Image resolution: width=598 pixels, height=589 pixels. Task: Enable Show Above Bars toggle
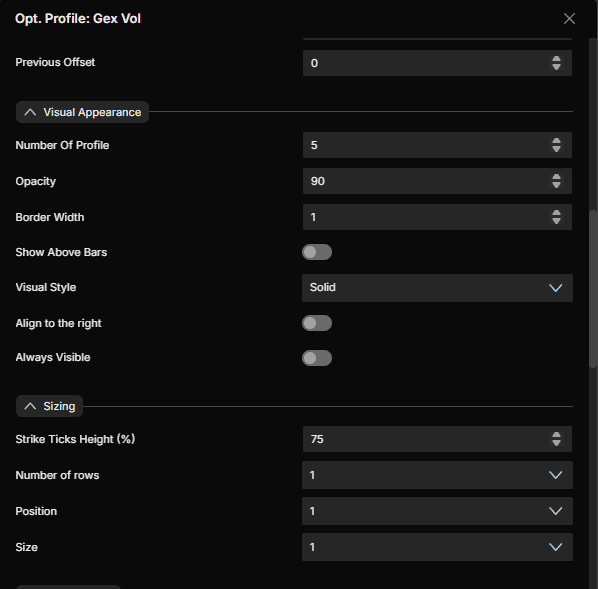click(x=317, y=252)
